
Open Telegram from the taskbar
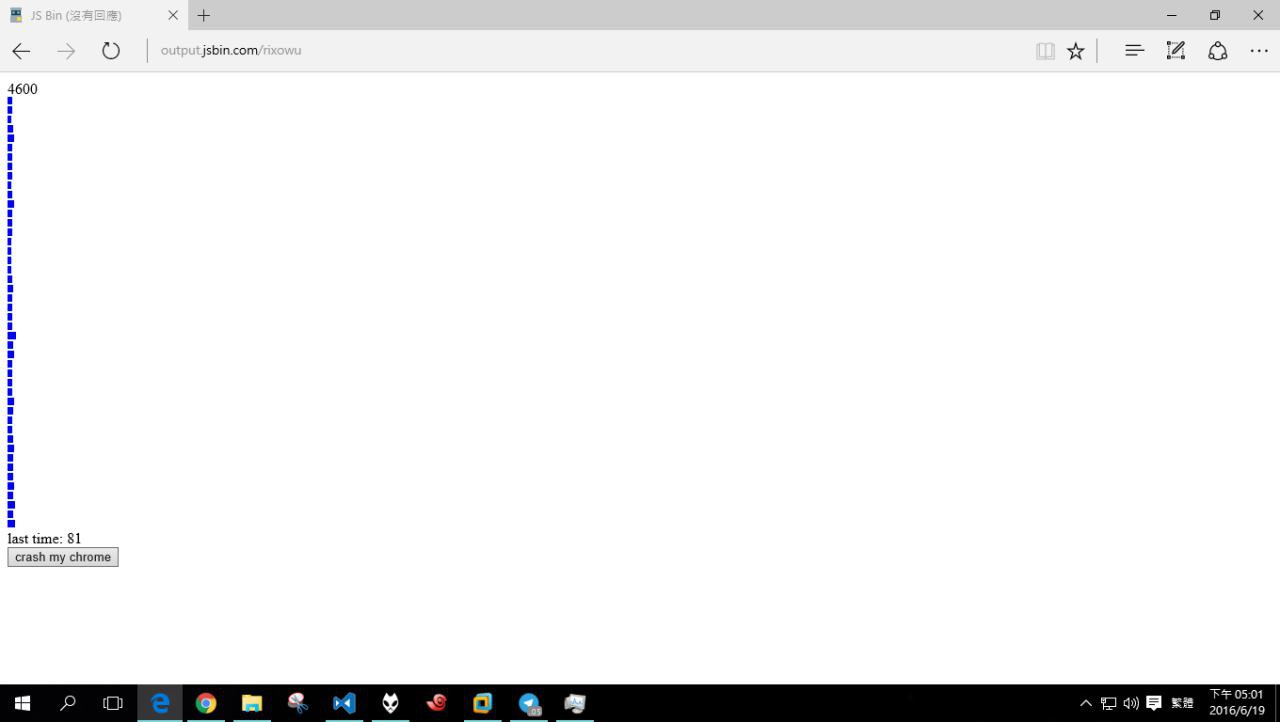point(529,703)
